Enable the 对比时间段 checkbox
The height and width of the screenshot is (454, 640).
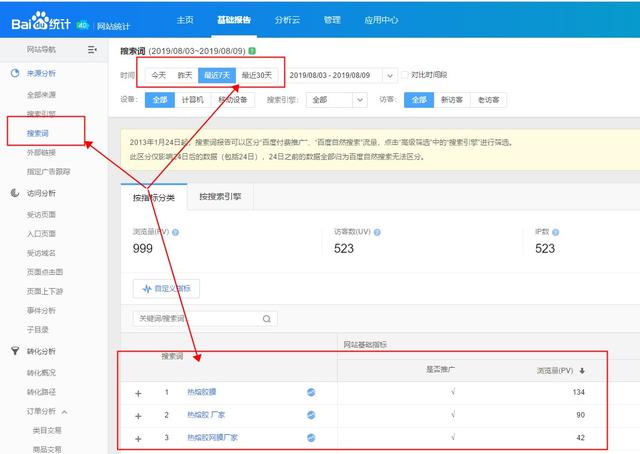click(404, 75)
